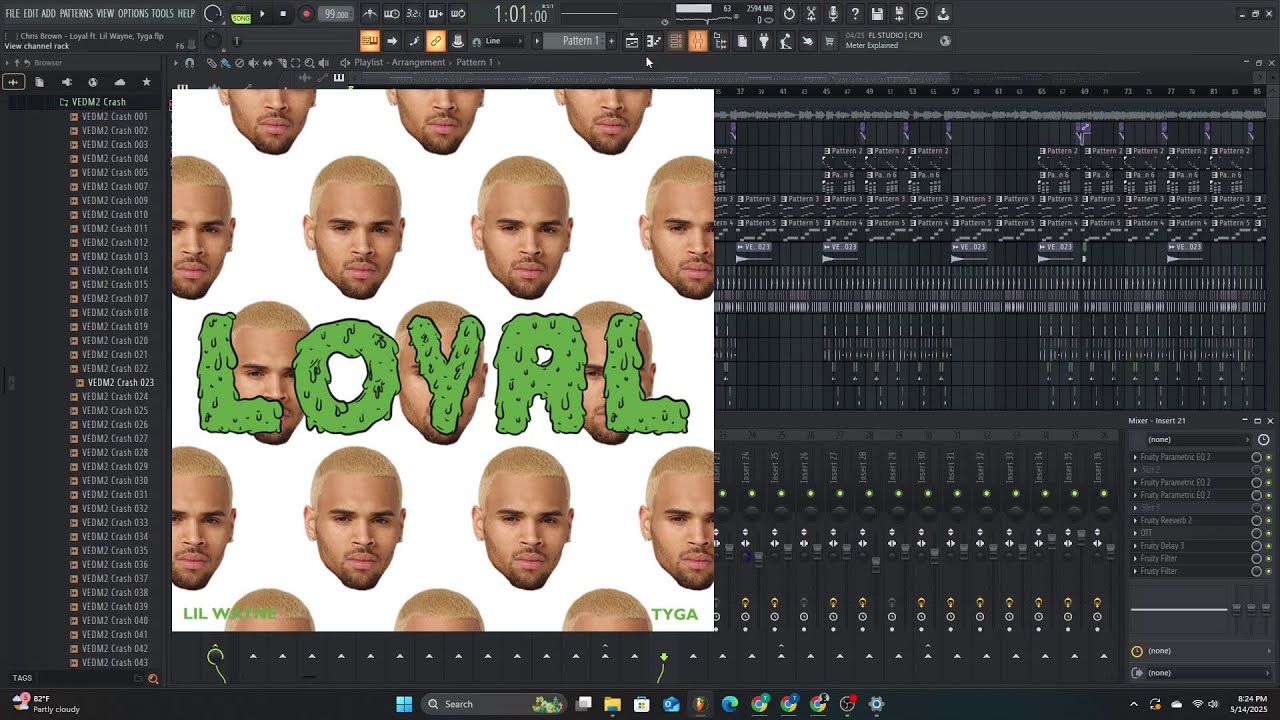
Task: Click the Browser cloud icon
Action: click(x=120, y=82)
